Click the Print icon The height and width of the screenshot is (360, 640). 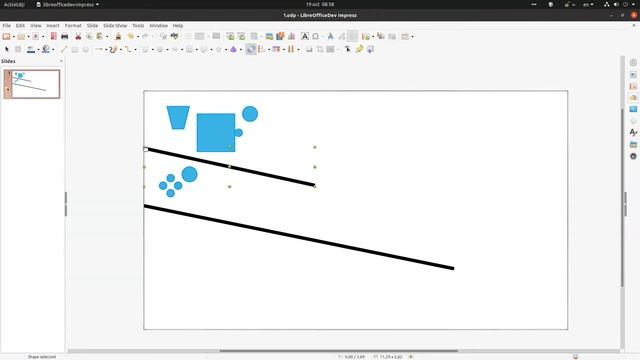[x=64, y=36]
